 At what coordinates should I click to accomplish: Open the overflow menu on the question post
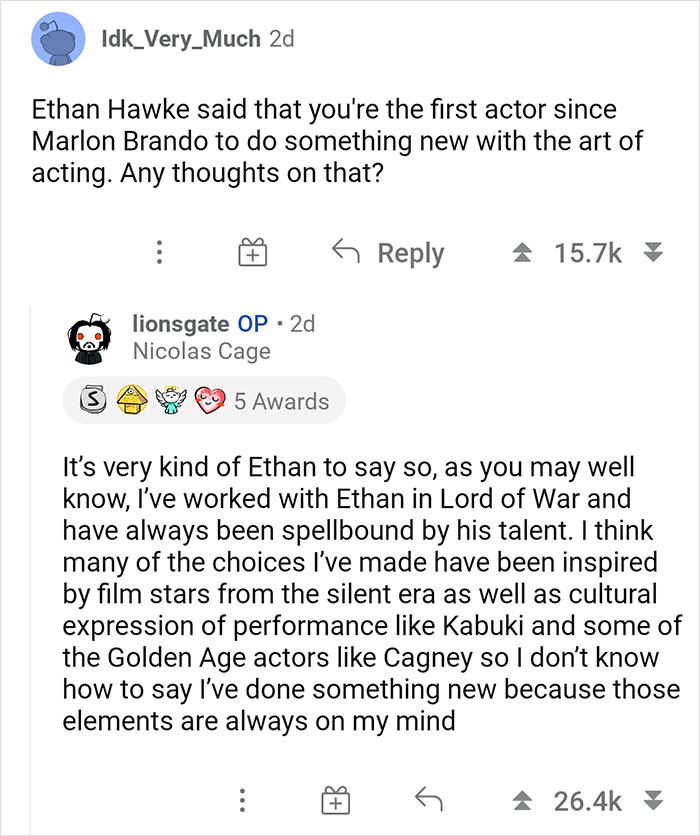(x=160, y=252)
